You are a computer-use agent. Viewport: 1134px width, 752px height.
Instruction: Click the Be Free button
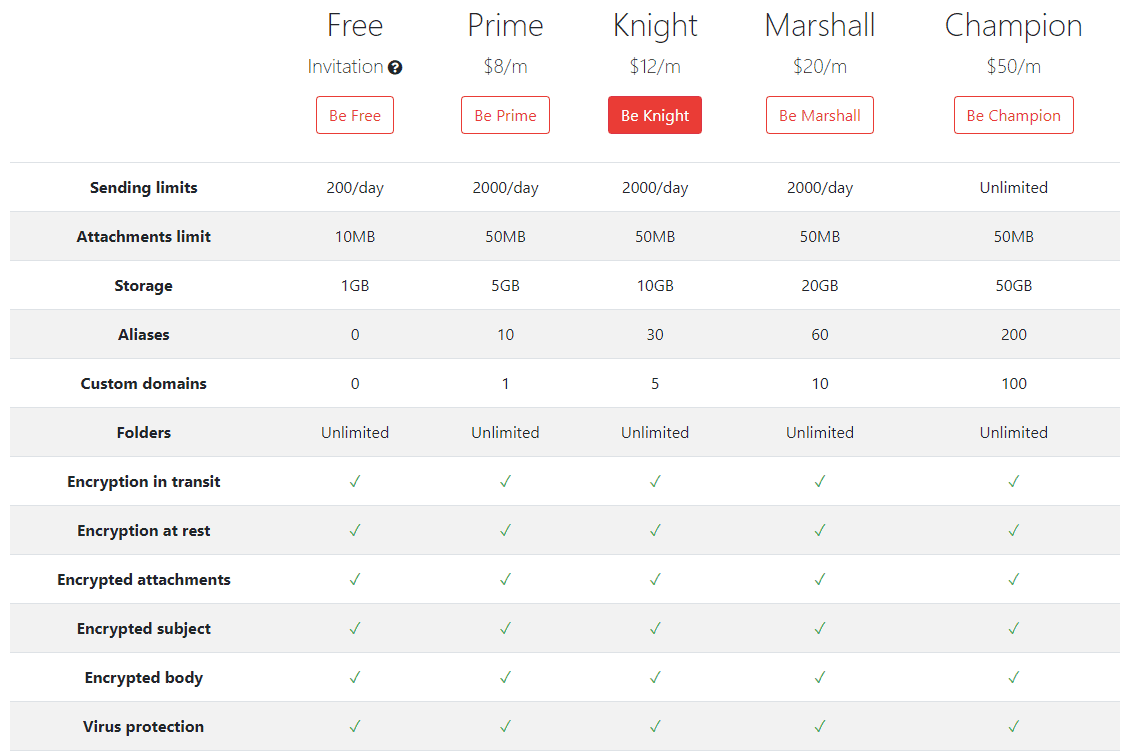pos(355,115)
